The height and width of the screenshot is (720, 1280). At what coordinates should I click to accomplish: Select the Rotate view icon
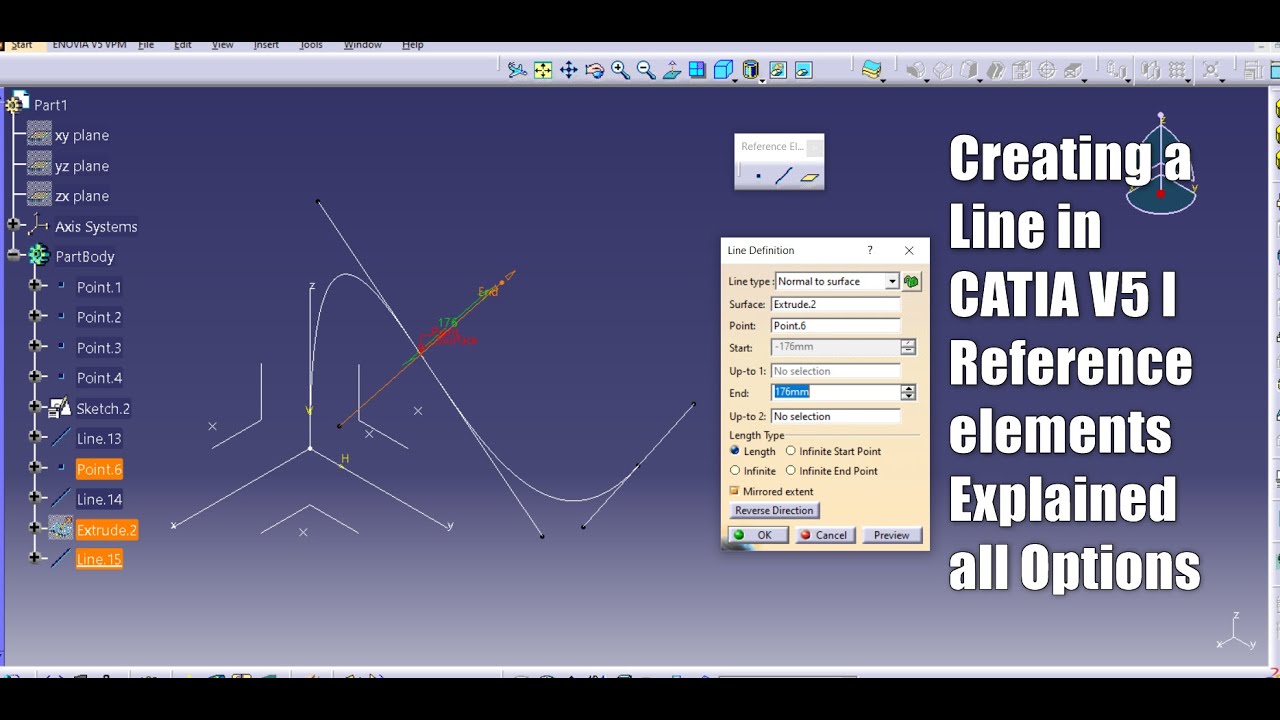click(595, 70)
